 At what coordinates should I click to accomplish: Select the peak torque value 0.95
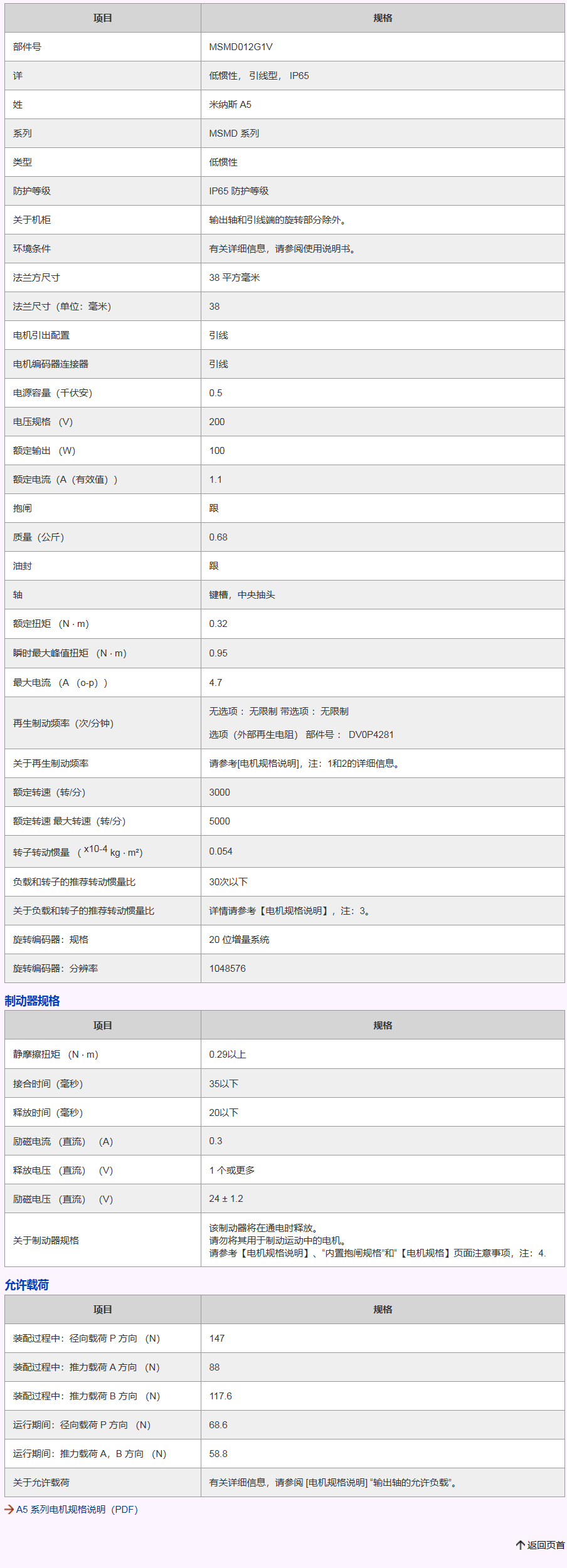(x=218, y=653)
